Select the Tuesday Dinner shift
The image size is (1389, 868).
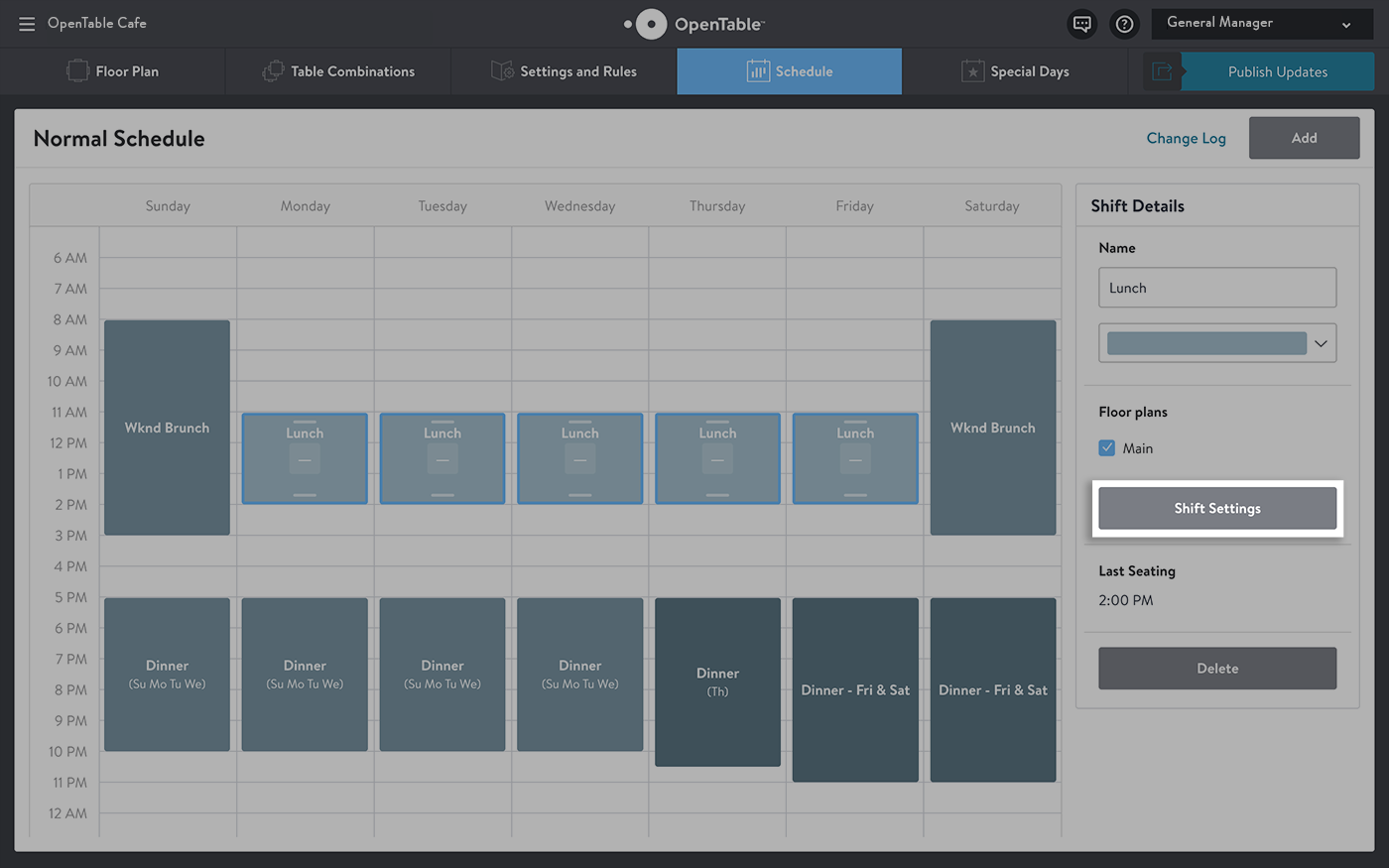click(442, 675)
